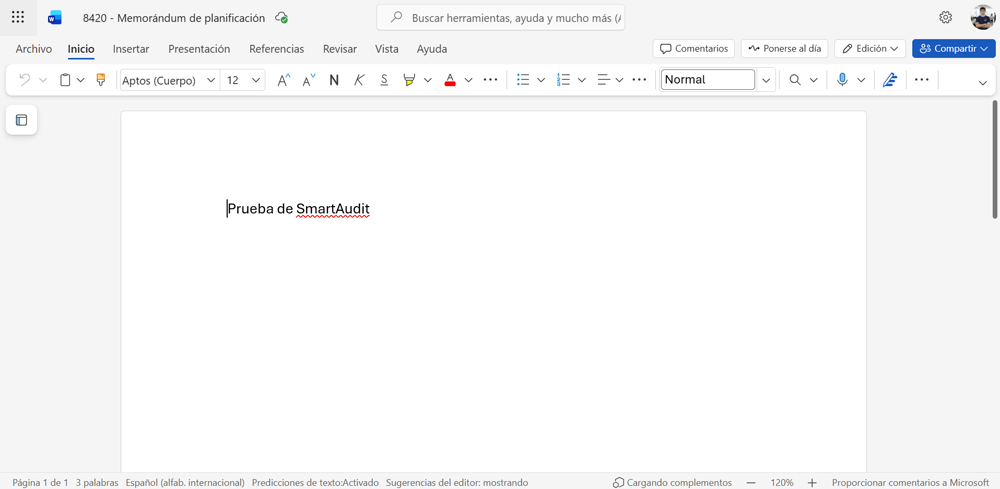Screen dimensions: 1000x489
Task: Check the cloud saved status icon
Action: pyautogui.click(x=281, y=18)
